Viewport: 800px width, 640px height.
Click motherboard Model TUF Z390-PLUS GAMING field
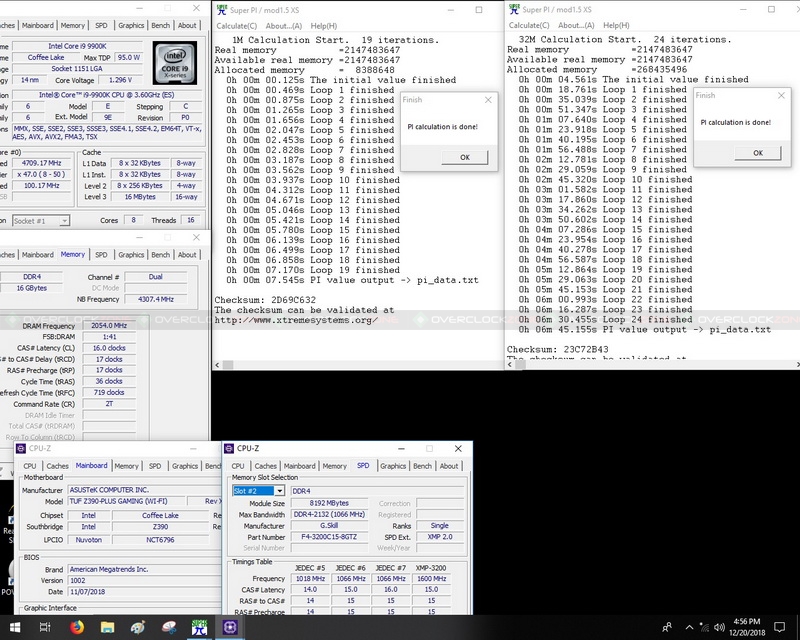tap(126, 501)
